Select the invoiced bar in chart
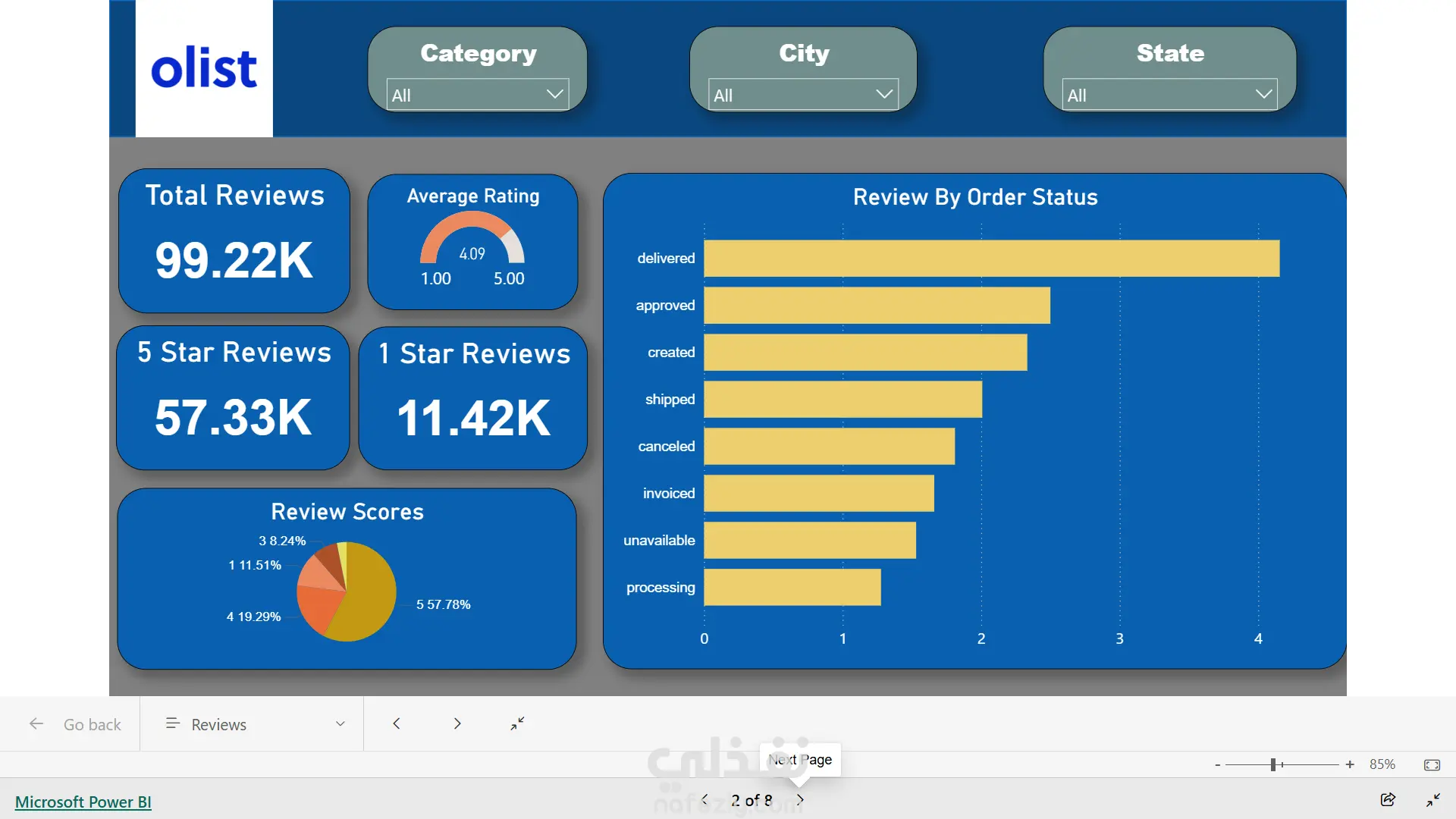The width and height of the screenshot is (1456, 819). click(x=819, y=494)
